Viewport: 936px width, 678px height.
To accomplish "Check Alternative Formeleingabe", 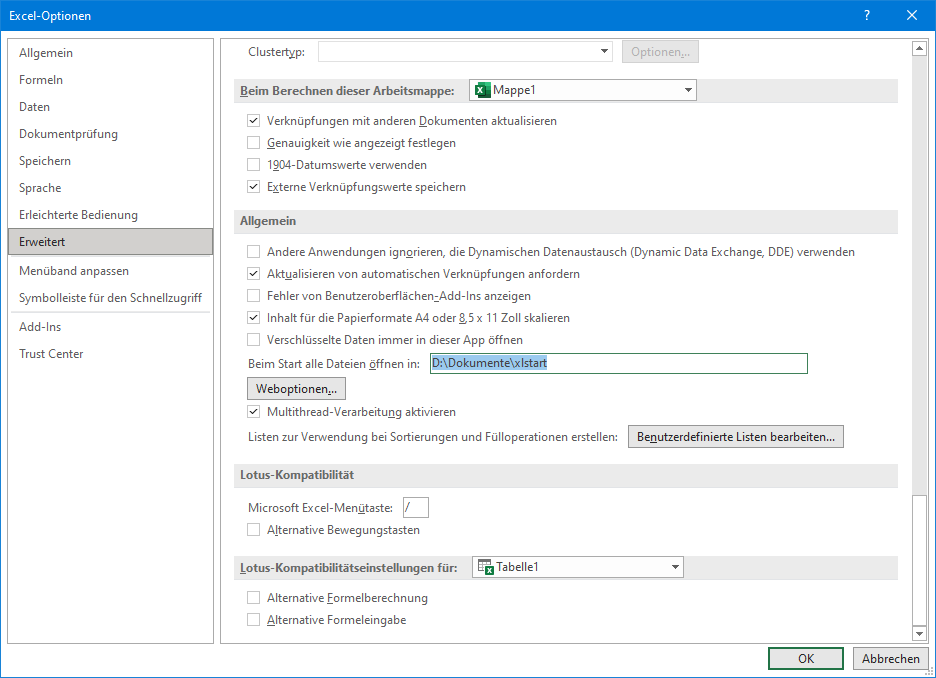I will click(254, 620).
